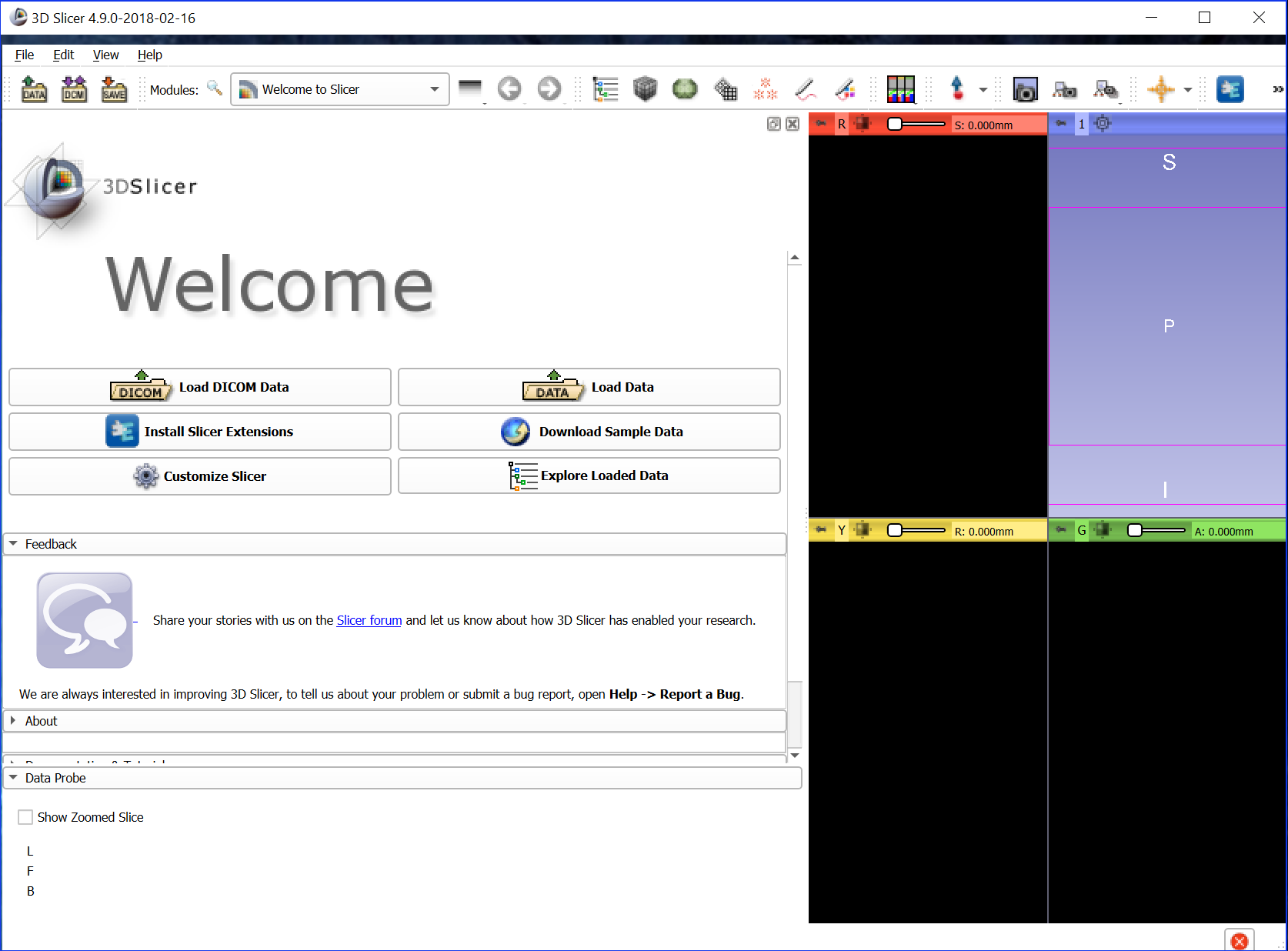
Task: Open the Extensions Manager toolbar icon
Action: (1230, 89)
